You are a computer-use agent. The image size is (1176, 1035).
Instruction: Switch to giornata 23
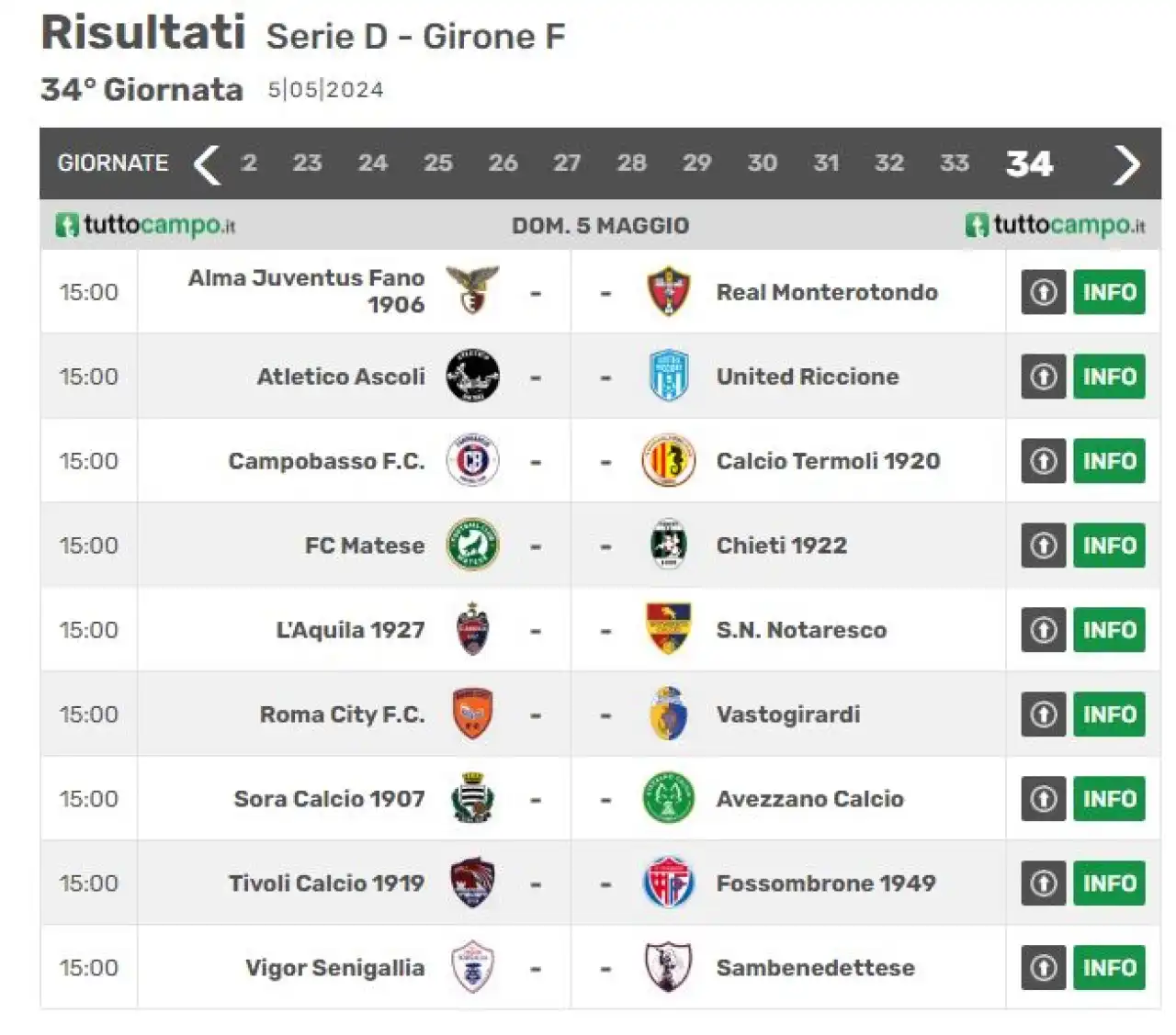click(x=307, y=163)
